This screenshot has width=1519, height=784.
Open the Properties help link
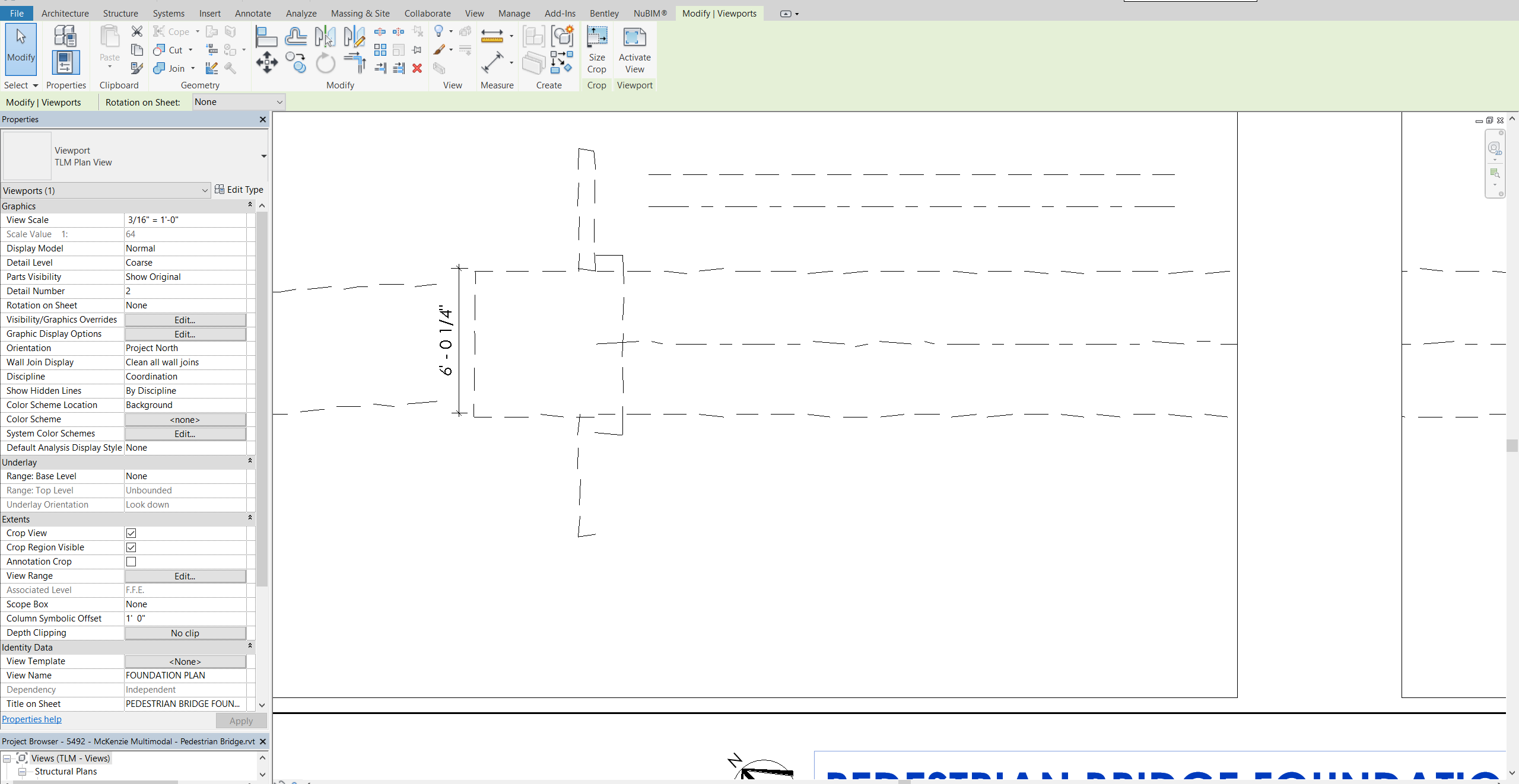point(33,719)
